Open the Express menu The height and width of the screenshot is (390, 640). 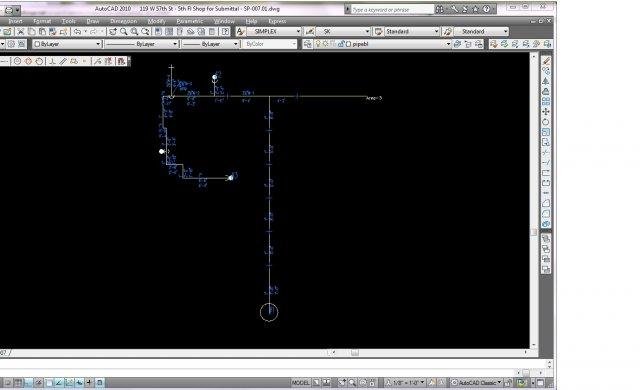click(x=277, y=21)
